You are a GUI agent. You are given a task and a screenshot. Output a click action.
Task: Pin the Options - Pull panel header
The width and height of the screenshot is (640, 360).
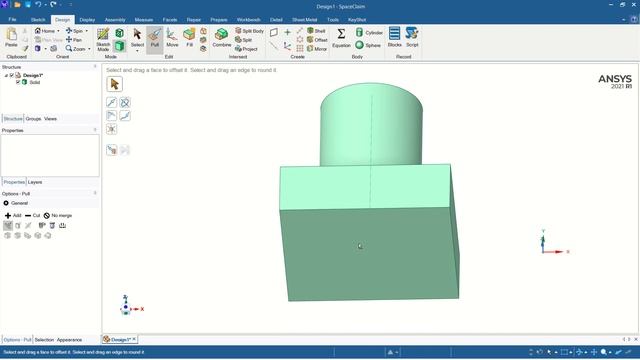click(95, 193)
